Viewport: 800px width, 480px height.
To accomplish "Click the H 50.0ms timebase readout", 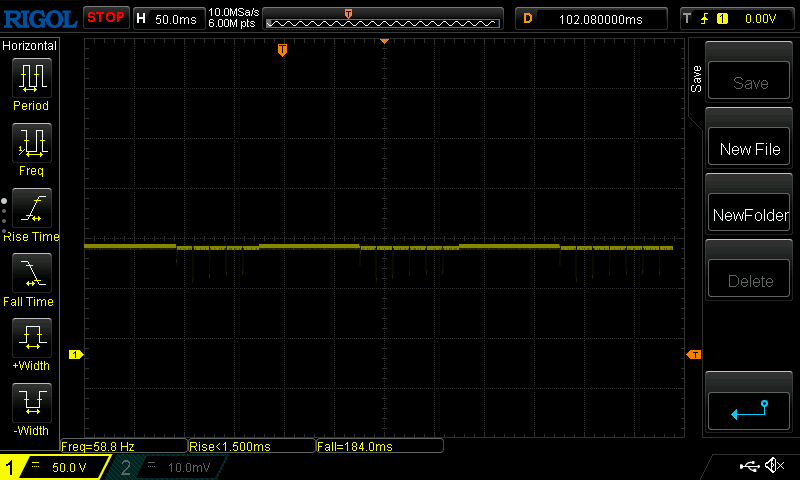I will pos(168,19).
